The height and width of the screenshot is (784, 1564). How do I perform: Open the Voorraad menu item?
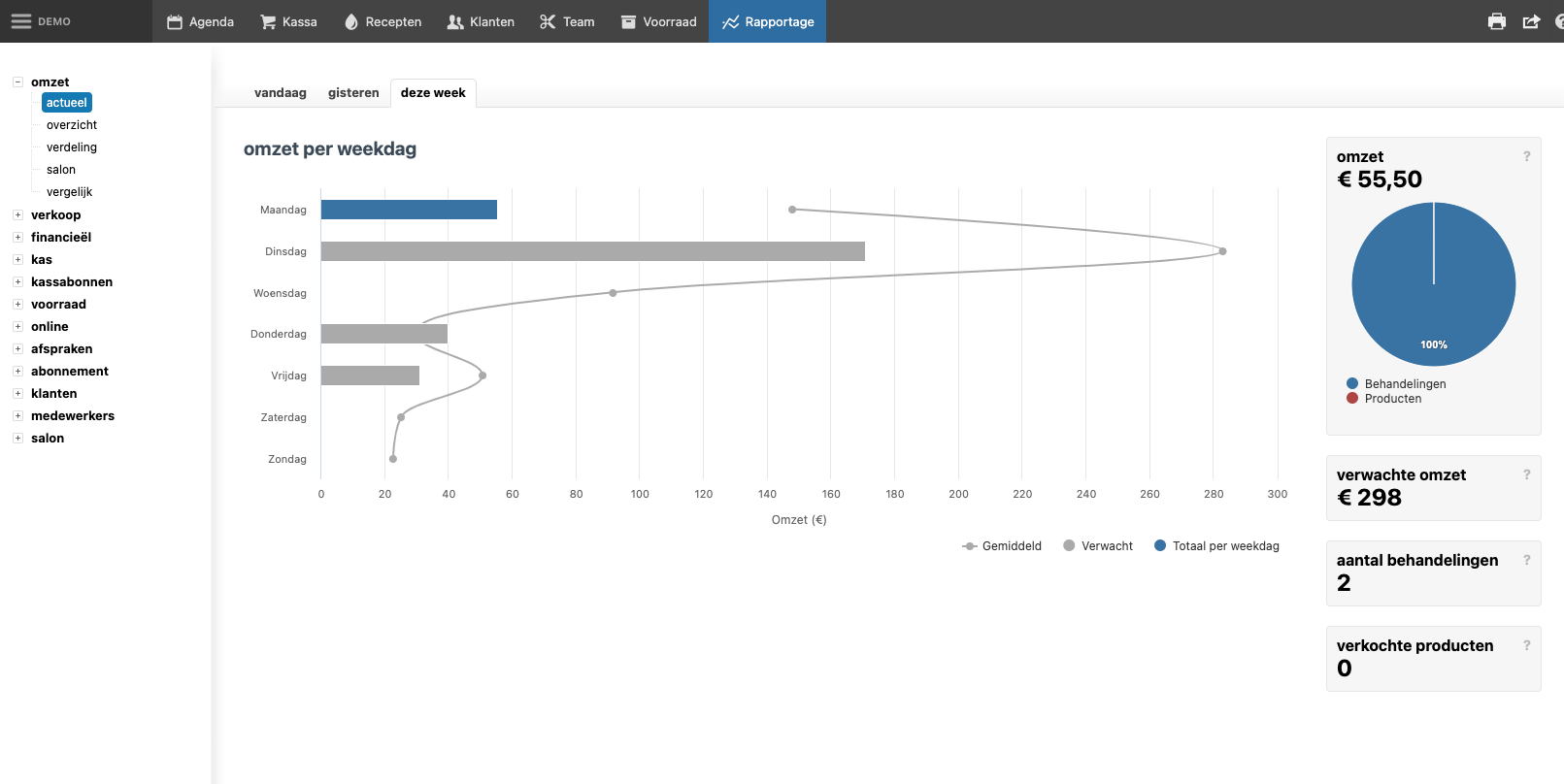pos(659,21)
